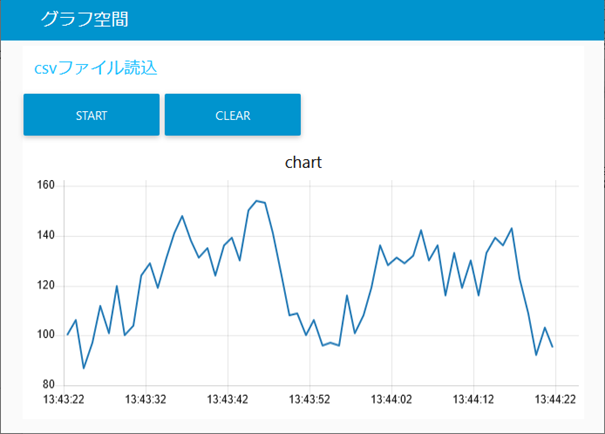Image resolution: width=605 pixels, height=434 pixels.
Task: Click the 13:43:42 x-axis tick label
Action: 228,399
